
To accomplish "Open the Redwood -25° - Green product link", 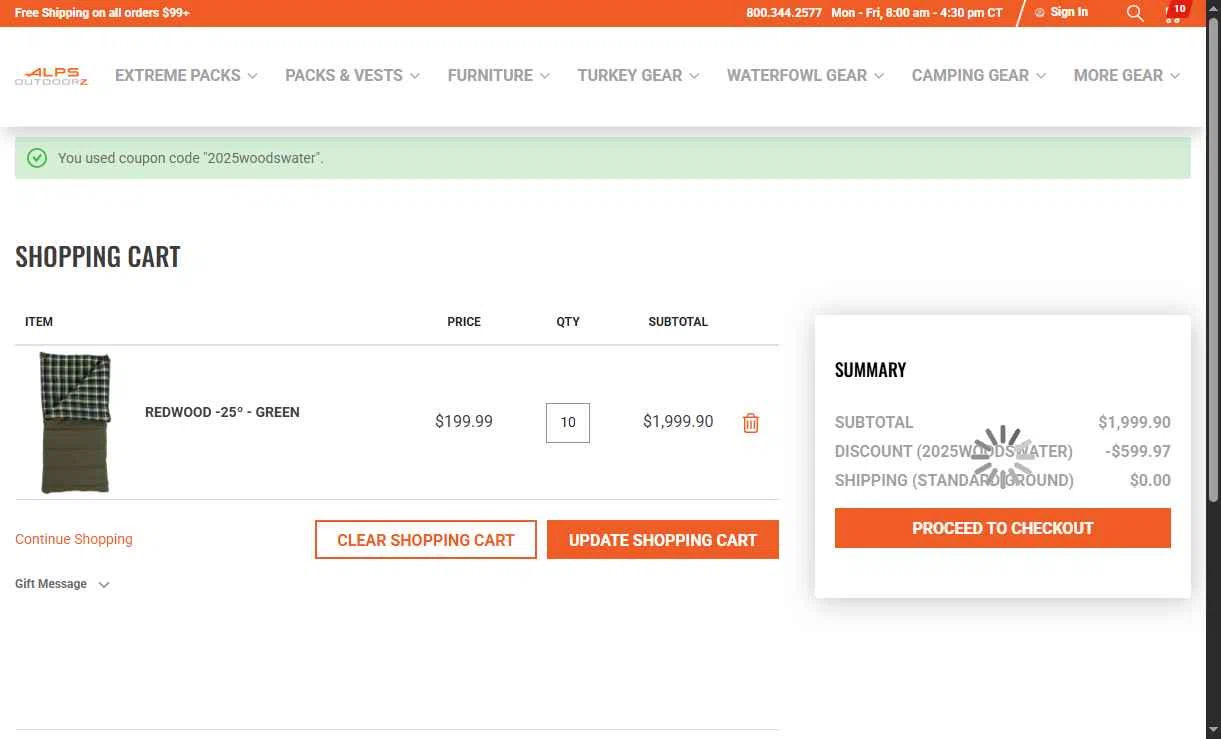I will 222,412.
